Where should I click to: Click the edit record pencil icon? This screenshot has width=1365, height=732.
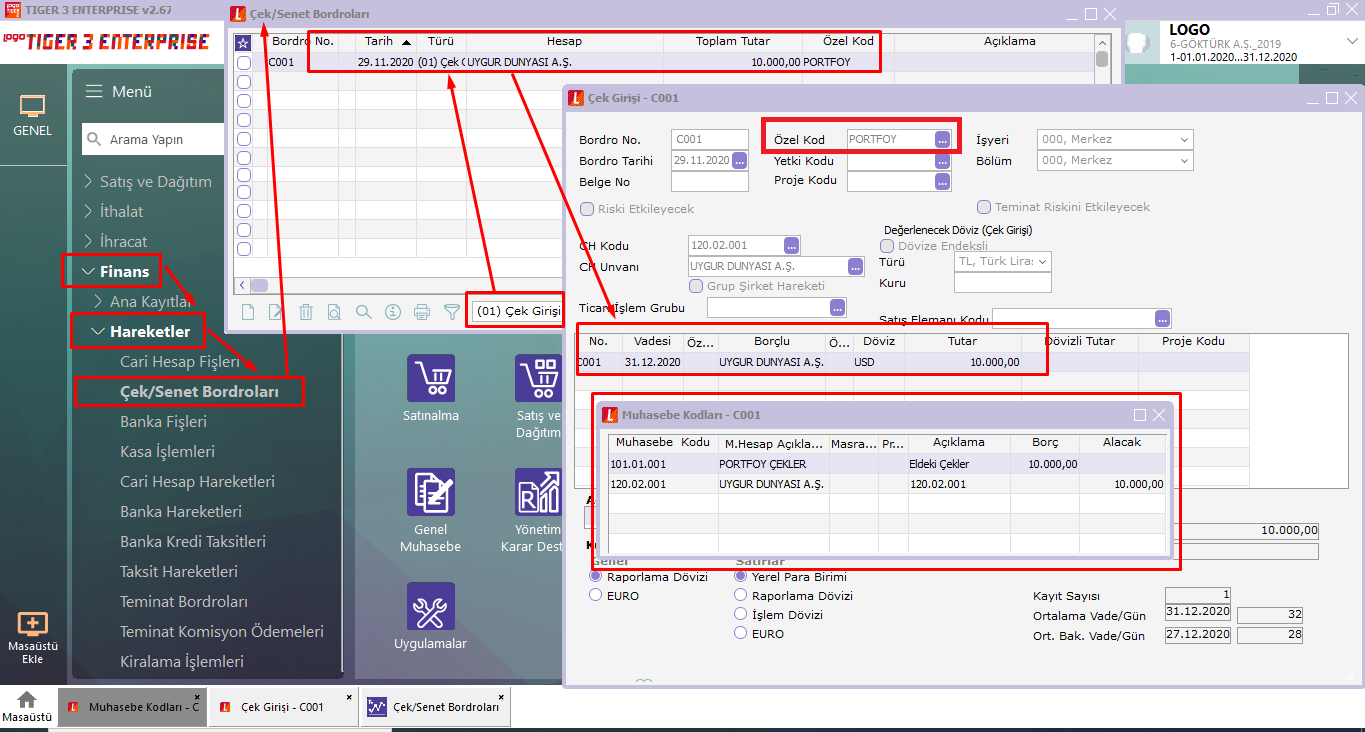277,312
